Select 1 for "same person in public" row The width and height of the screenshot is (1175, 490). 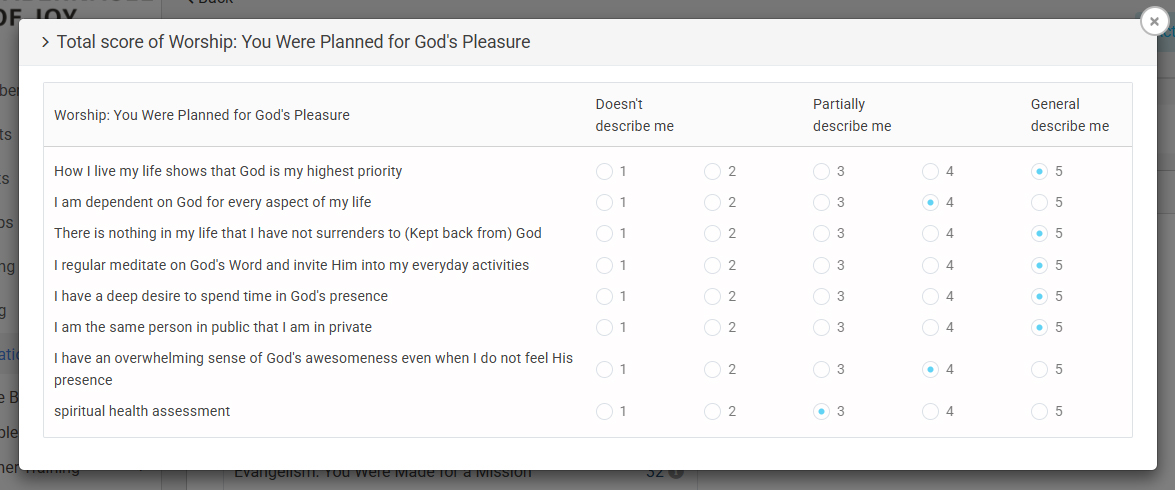(x=604, y=327)
